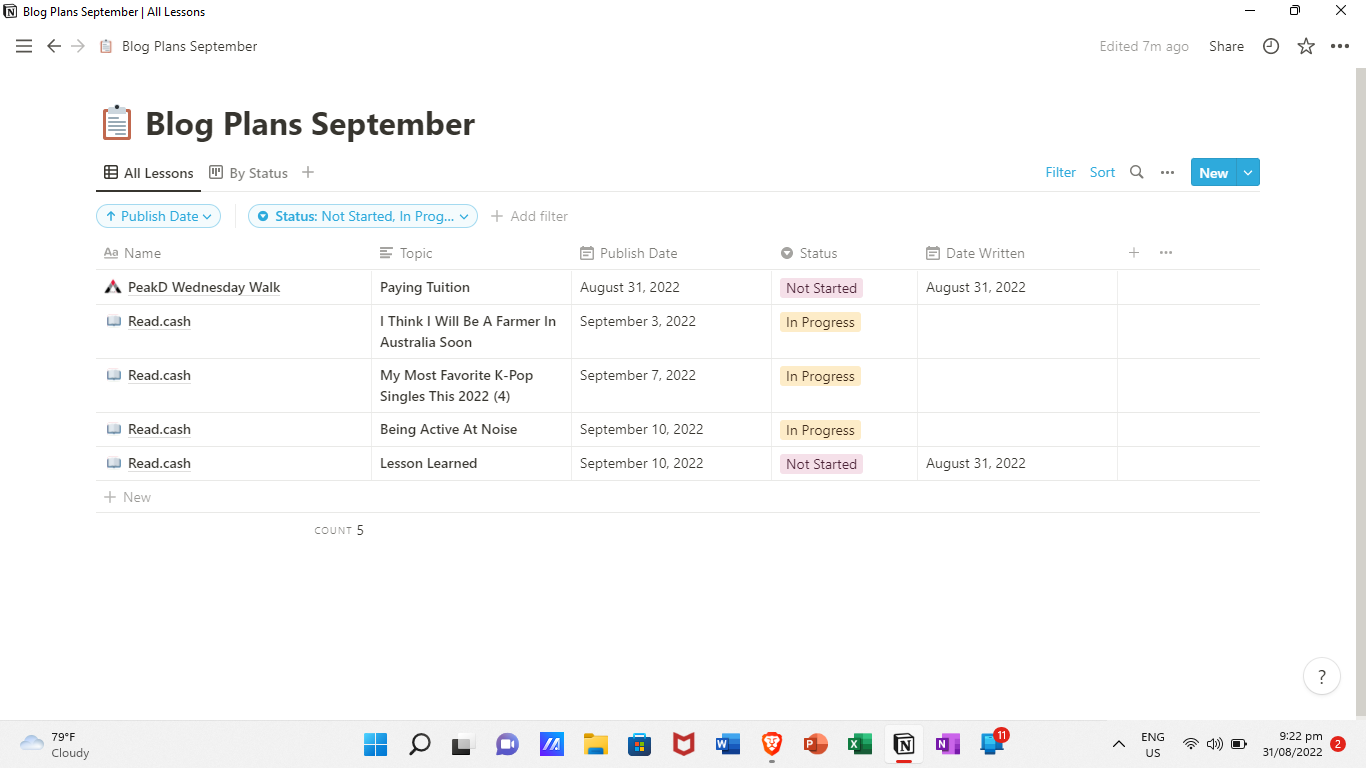Image resolution: width=1366 pixels, height=768 pixels.
Task: Select the September 7, 2022 date cell
Action: [x=671, y=385]
